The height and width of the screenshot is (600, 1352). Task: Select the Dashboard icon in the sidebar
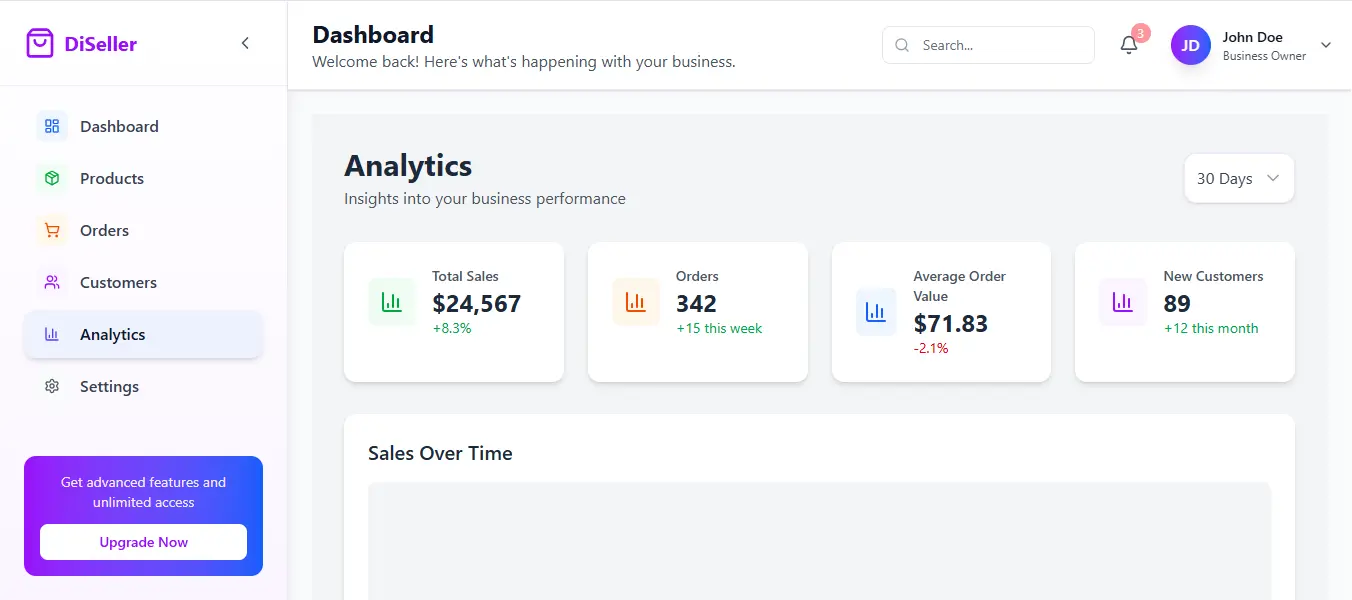(x=51, y=126)
